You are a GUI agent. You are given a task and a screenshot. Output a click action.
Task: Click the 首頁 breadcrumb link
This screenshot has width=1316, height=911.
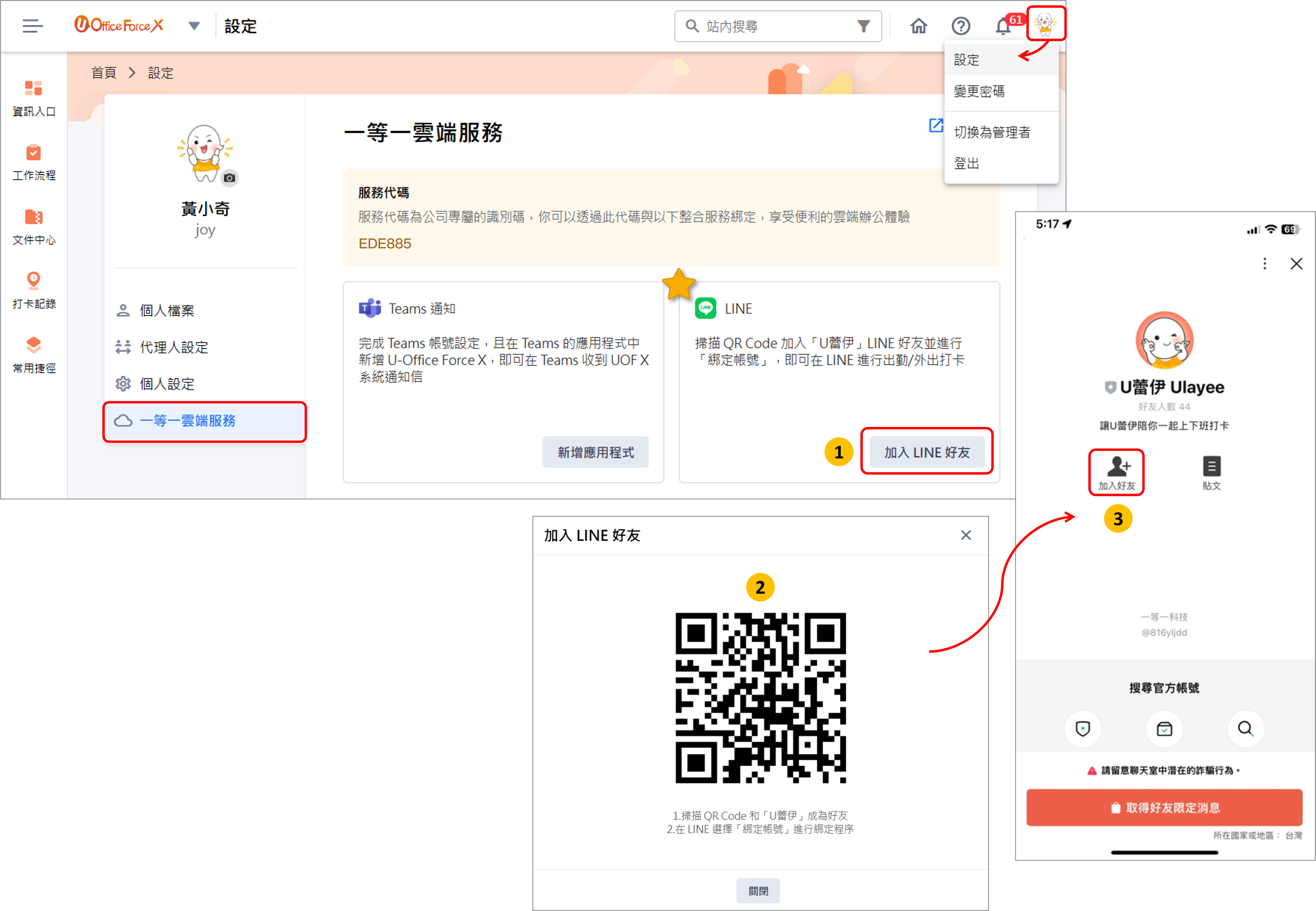pyautogui.click(x=103, y=73)
